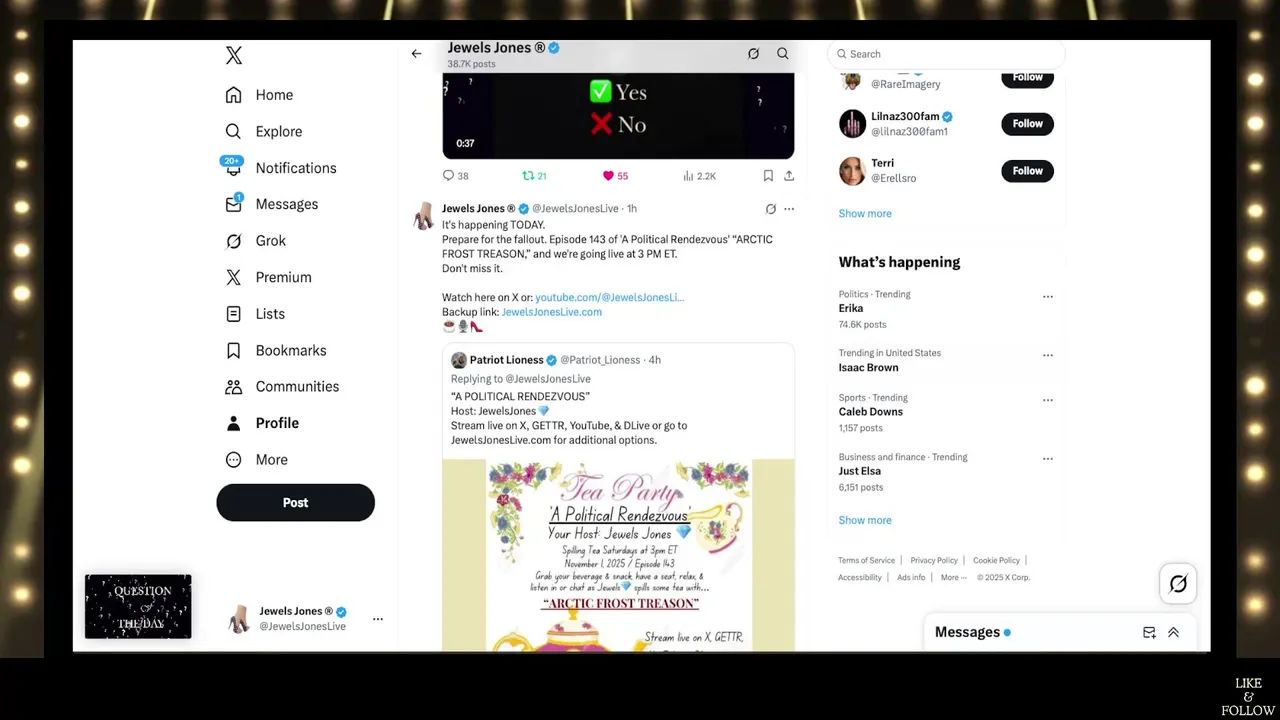Image resolution: width=1280 pixels, height=720 pixels.
Task: Click Grok explain icon on Episode 143 post
Action: point(770,209)
